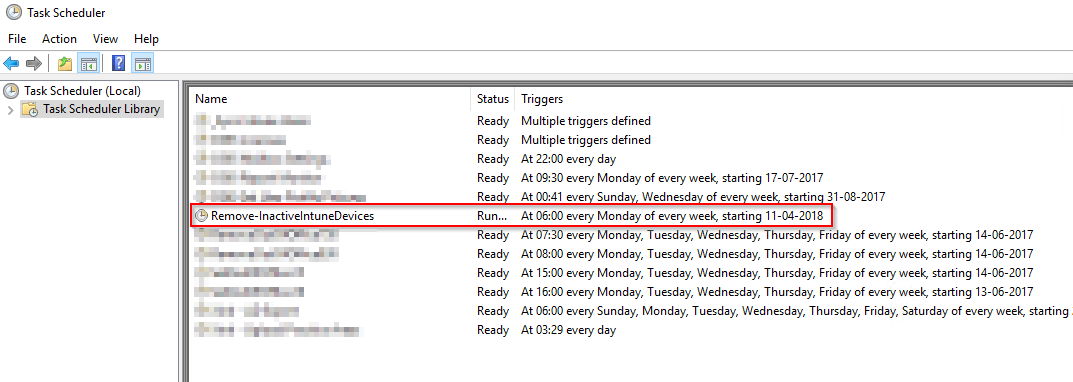The width and height of the screenshot is (1073, 382).
Task: Click trigger text 'At 22:00 every day'
Action: (x=569, y=160)
